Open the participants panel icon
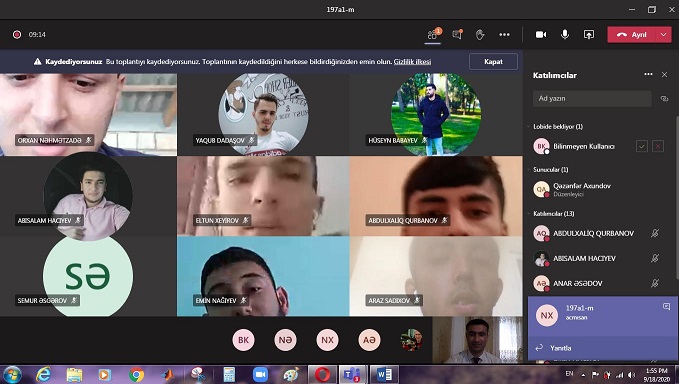This screenshot has width=679, height=384. click(x=432, y=35)
